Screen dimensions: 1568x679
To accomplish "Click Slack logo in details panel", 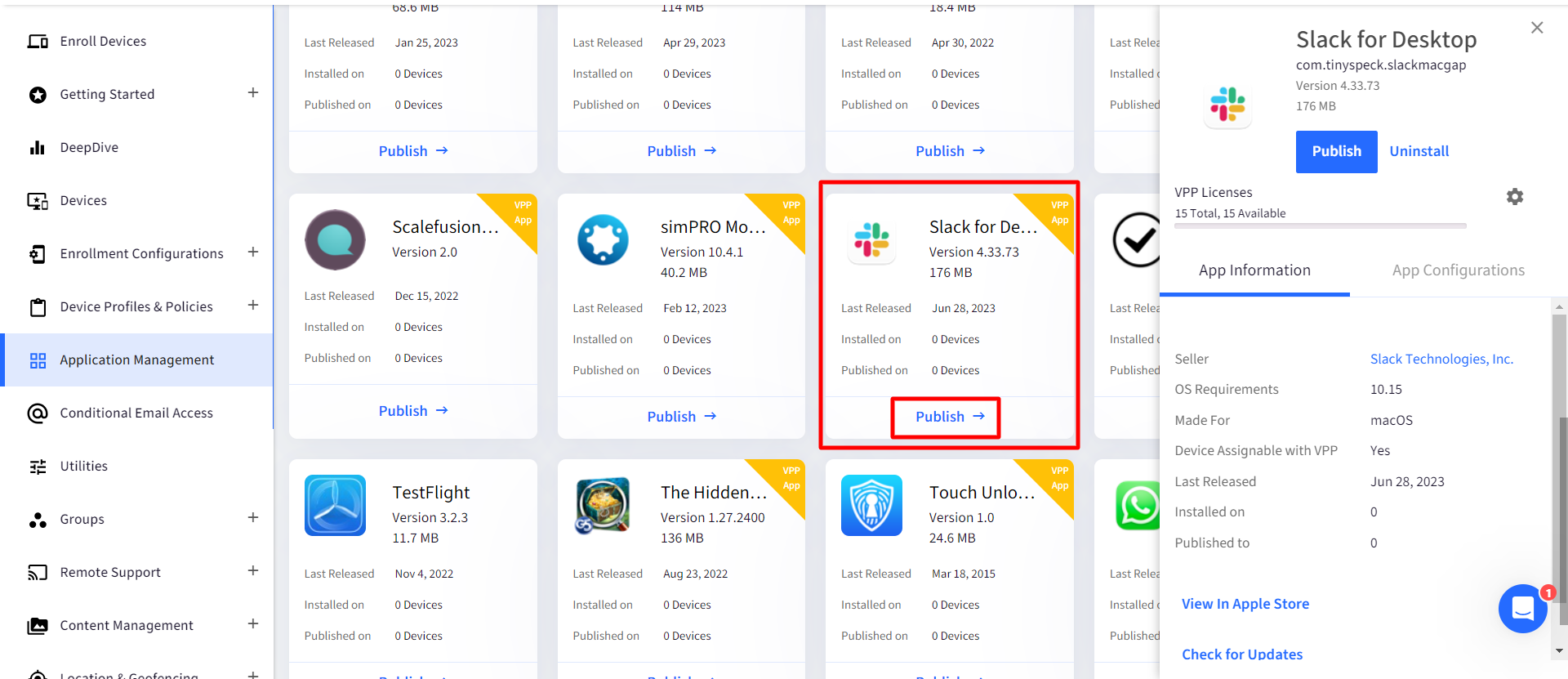I will 1227,105.
